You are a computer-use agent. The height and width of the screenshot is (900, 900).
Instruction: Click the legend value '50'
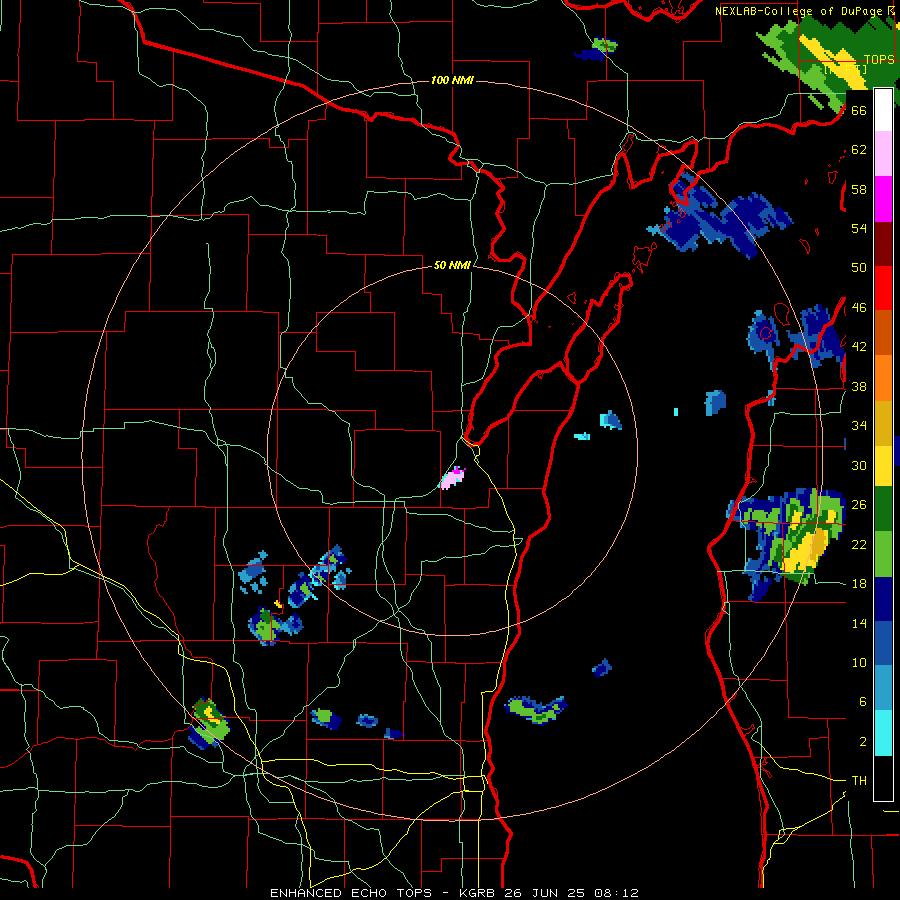[x=859, y=268]
